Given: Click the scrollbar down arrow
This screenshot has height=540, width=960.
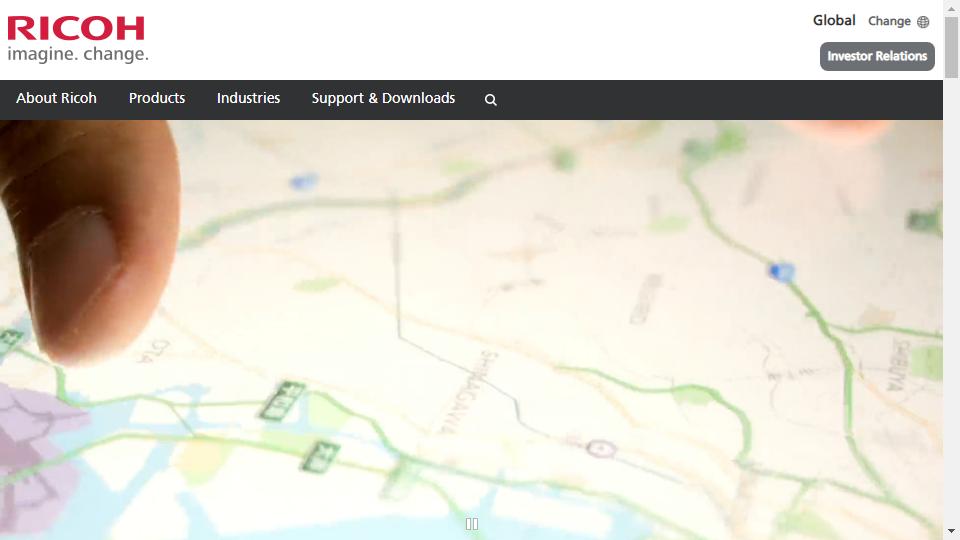Looking at the screenshot, I should tap(951, 531).
